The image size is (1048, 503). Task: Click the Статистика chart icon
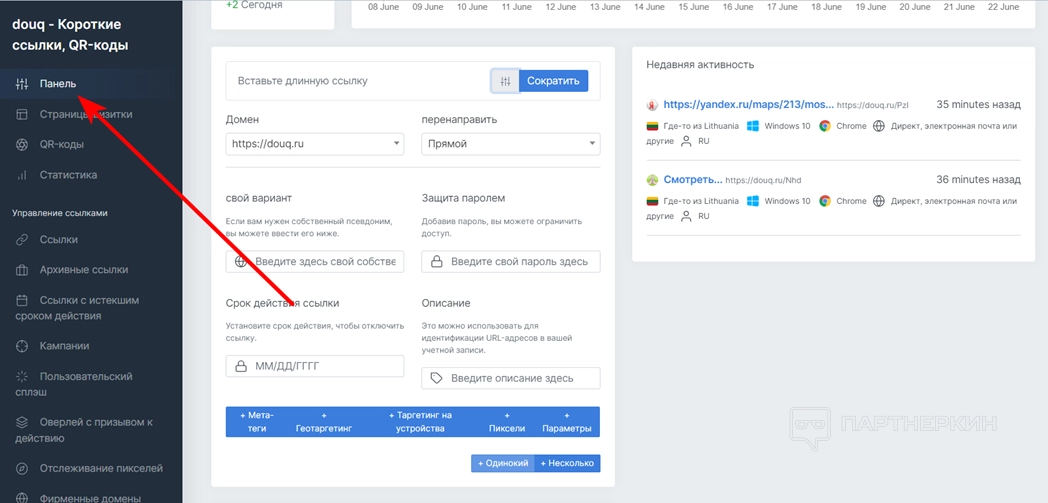tap(21, 175)
